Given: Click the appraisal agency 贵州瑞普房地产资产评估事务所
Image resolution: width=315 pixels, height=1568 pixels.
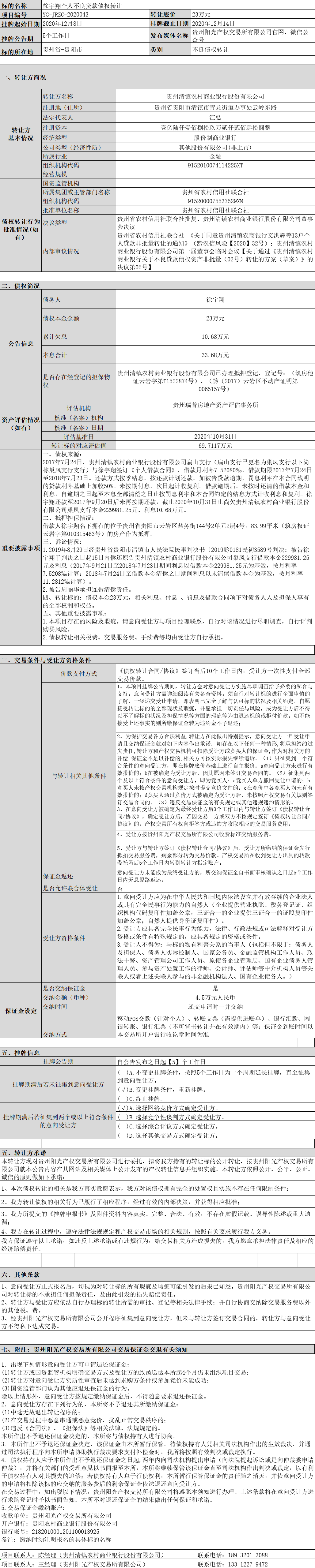Looking at the screenshot, I should point(215,404).
